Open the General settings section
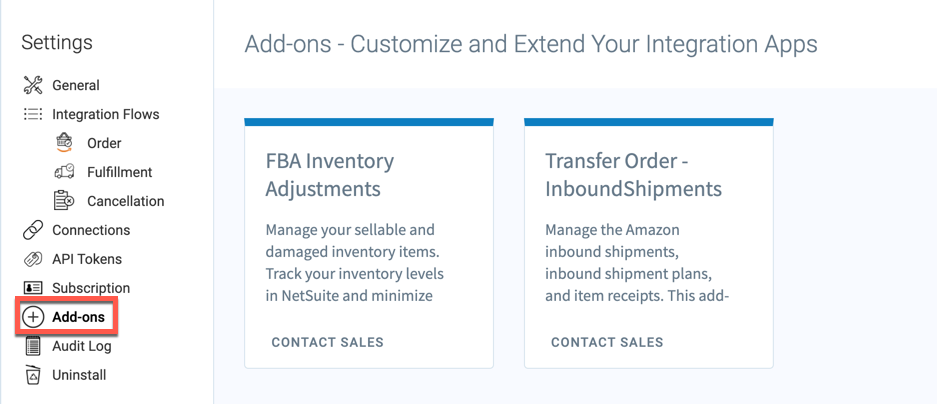 coord(76,85)
